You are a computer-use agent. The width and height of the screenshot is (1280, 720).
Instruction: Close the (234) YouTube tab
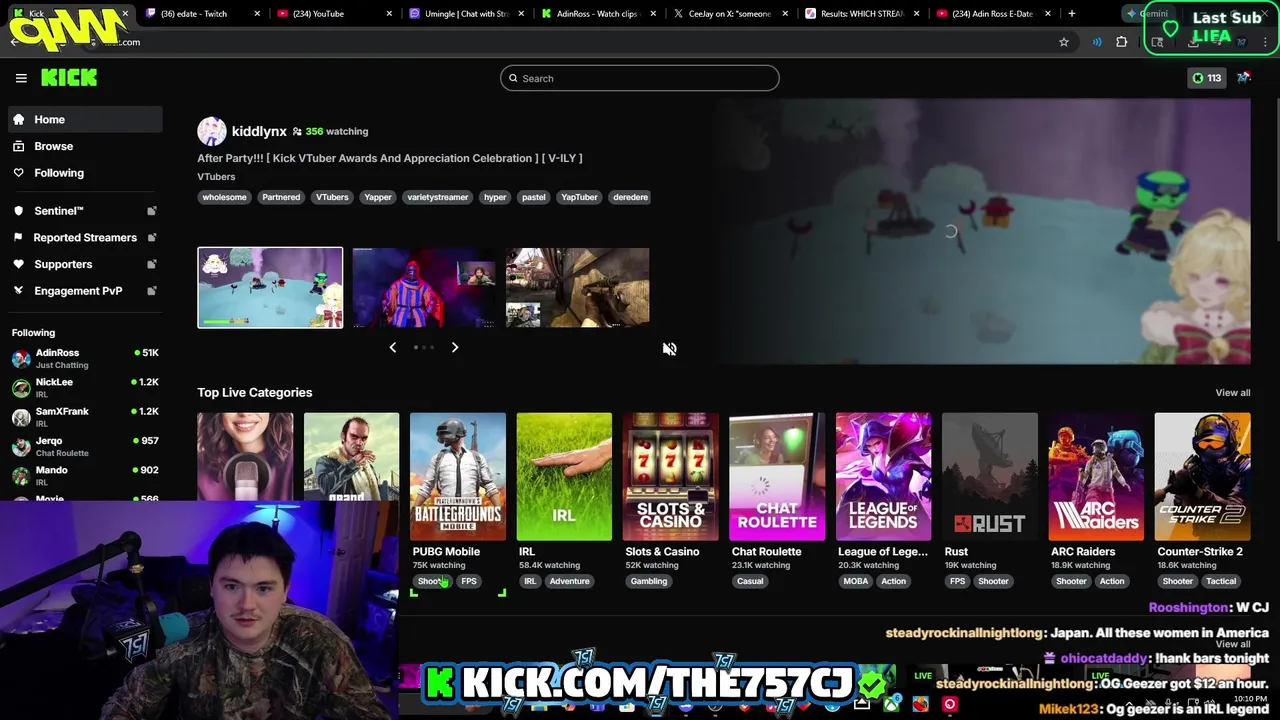389,14
